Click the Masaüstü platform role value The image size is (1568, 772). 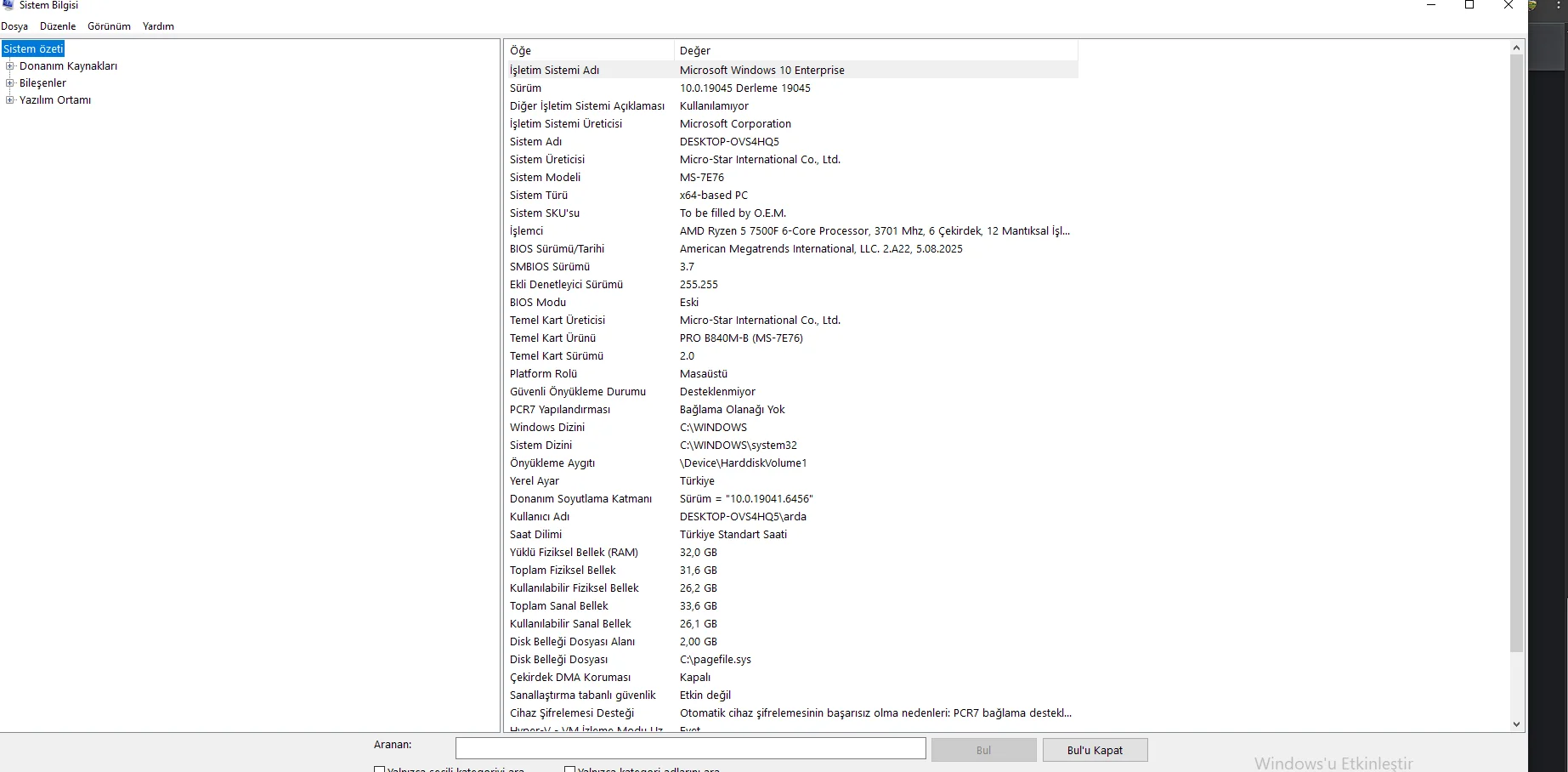[x=704, y=373]
